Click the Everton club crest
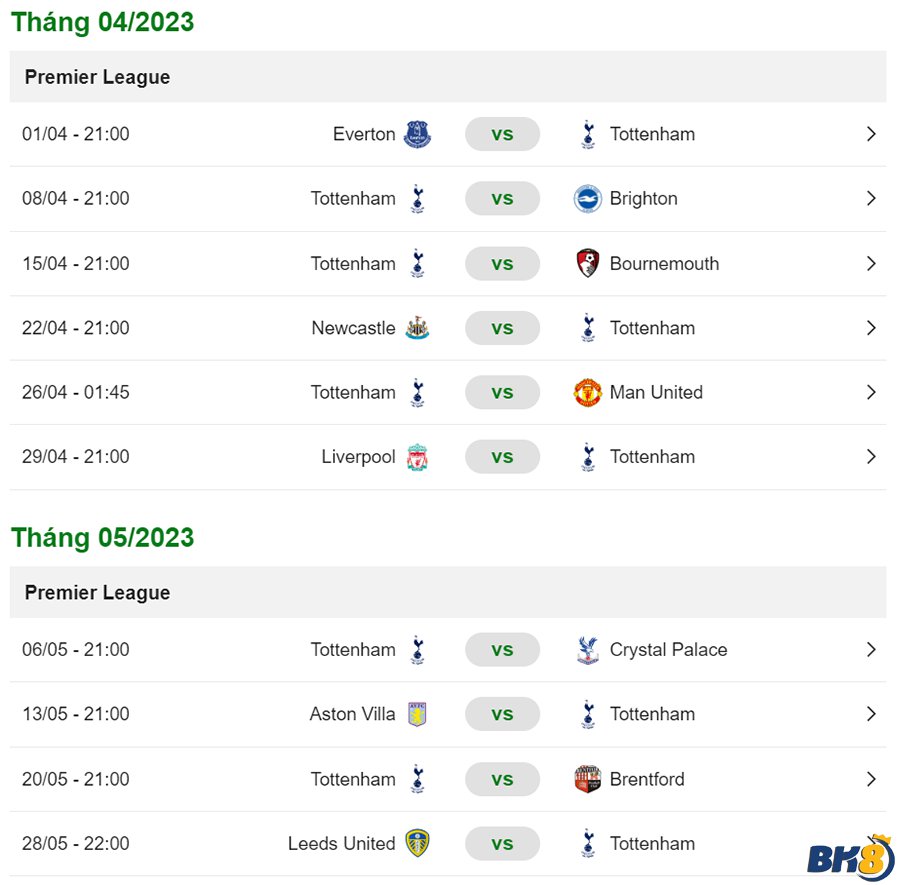This screenshot has height=885, width=900. [x=418, y=133]
